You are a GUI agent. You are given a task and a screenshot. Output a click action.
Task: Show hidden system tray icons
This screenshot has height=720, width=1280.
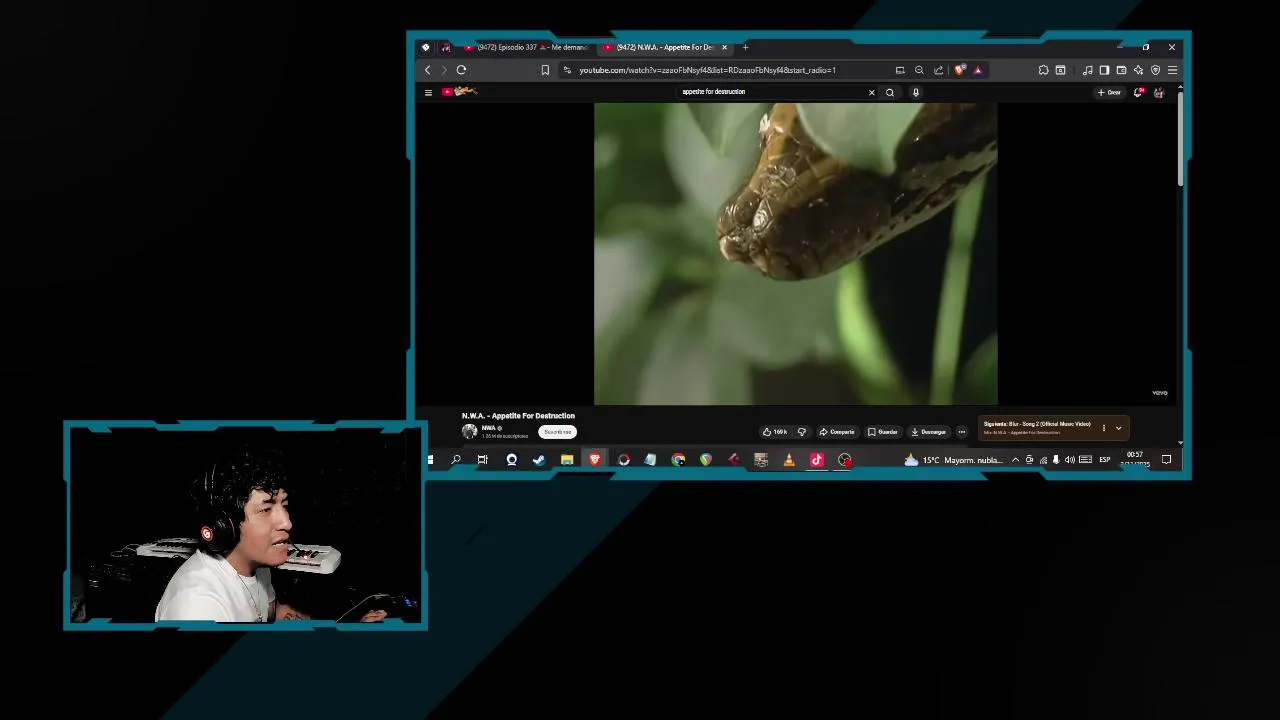point(1015,460)
